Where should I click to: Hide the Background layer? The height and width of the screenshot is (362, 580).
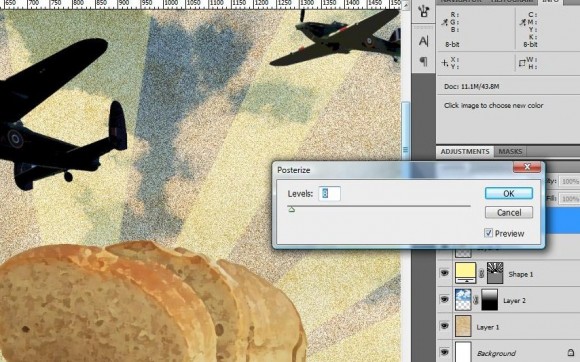444,352
